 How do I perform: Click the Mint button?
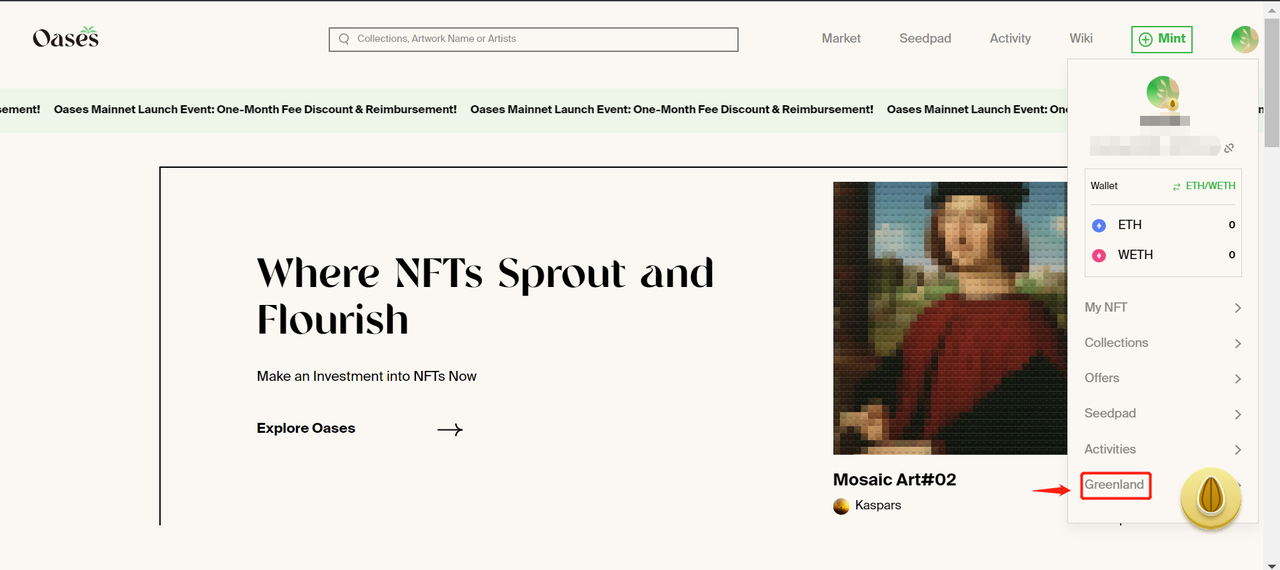pos(1162,39)
